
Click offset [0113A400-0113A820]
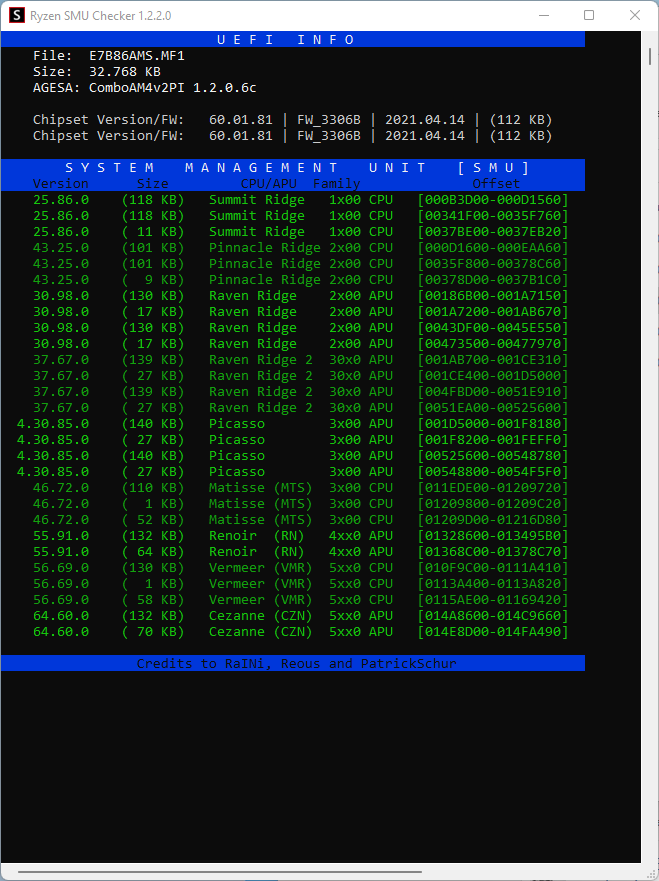coord(493,584)
